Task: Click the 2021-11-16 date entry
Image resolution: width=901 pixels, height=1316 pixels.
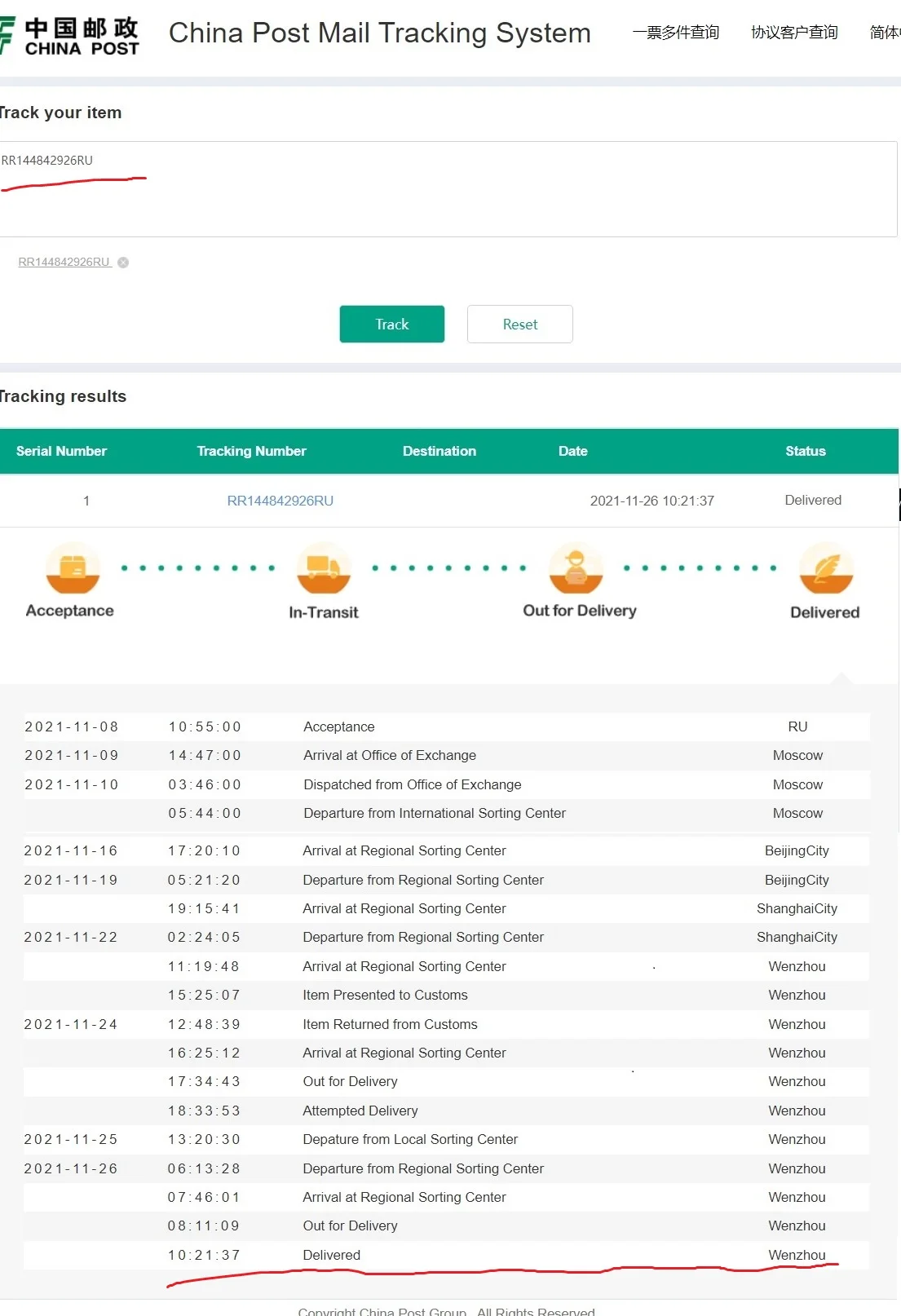Action: tap(71, 850)
